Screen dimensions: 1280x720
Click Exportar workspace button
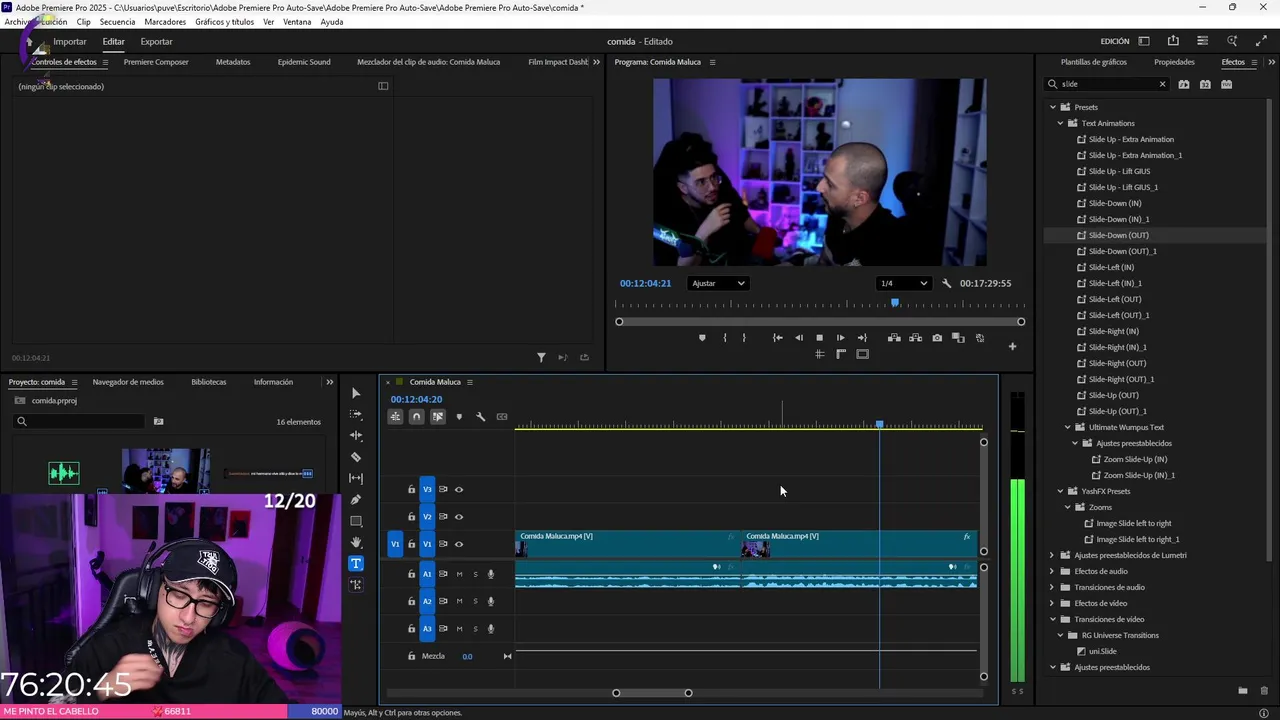[156, 42]
